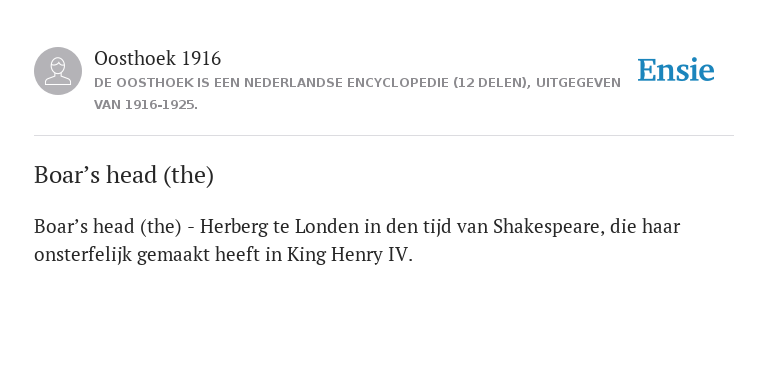Select the Oosthoek 1916 author name
The height and width of the screenshot is (384, 768).
(157, 58)
